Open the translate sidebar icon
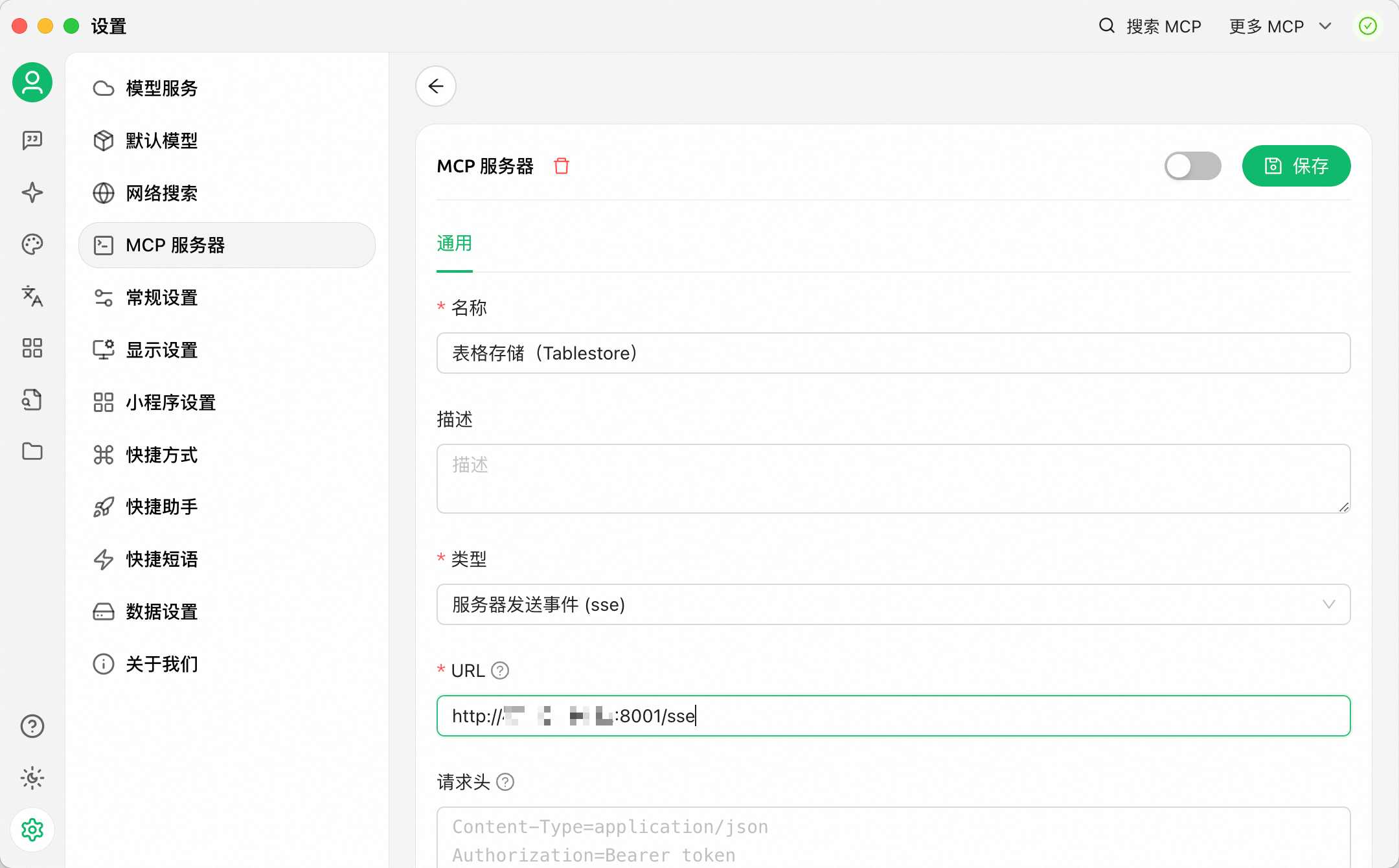Screen dimensions: 1399x868 click(32, 296)
